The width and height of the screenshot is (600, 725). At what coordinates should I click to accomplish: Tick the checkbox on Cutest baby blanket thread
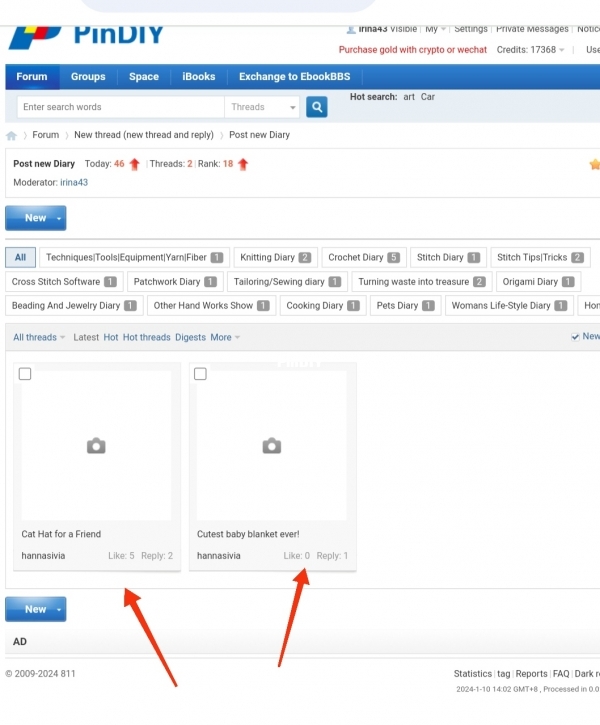coord(200,374)
